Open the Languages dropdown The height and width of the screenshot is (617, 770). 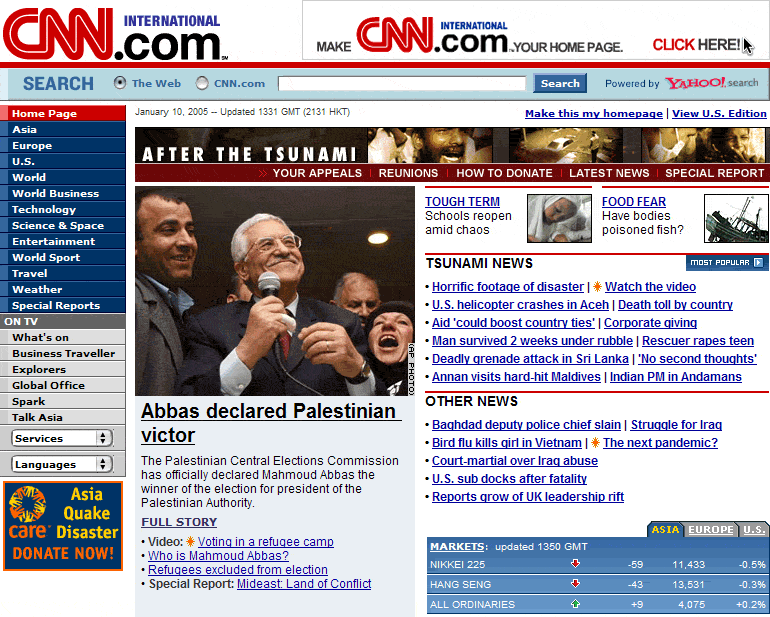coord(62,464)
